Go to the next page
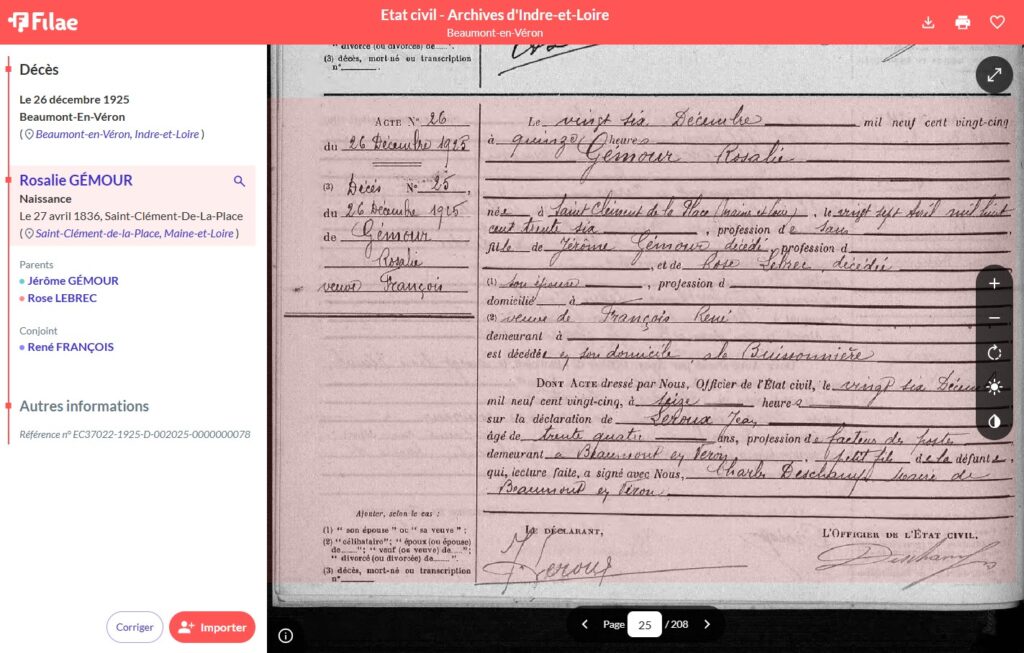This screenshot has height=653, width=1024. click(707, 625)
